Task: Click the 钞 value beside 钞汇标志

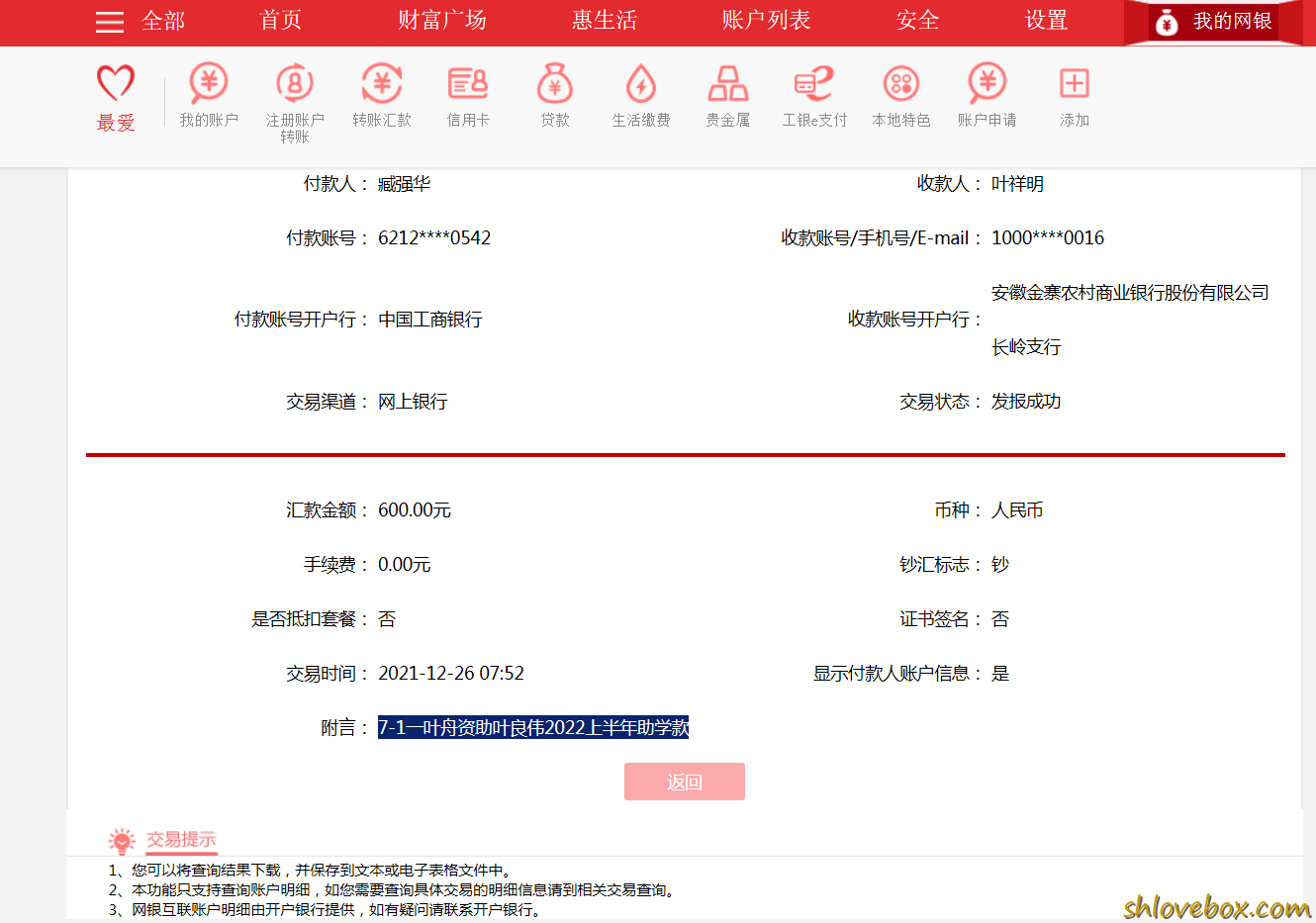Action: coord(1000,565)
